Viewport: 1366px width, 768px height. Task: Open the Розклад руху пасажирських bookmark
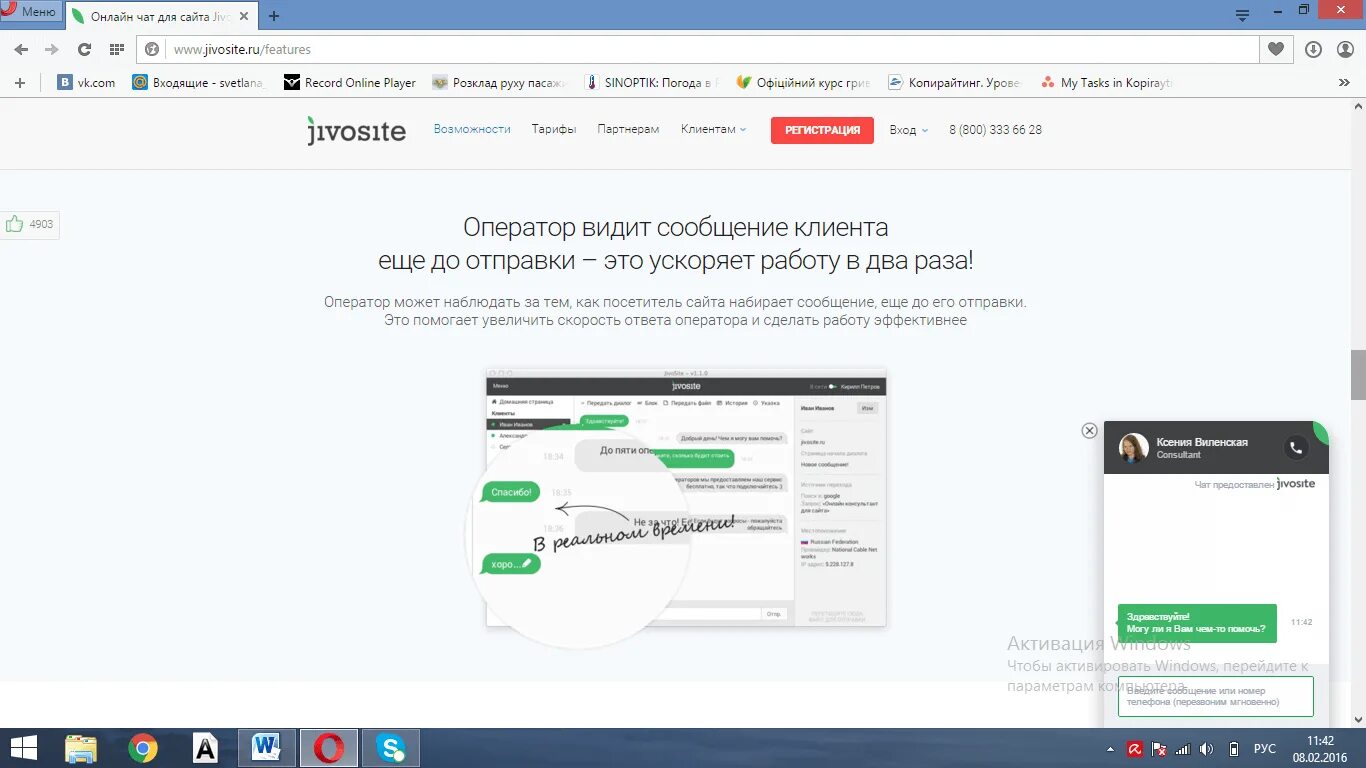point(499,83)
